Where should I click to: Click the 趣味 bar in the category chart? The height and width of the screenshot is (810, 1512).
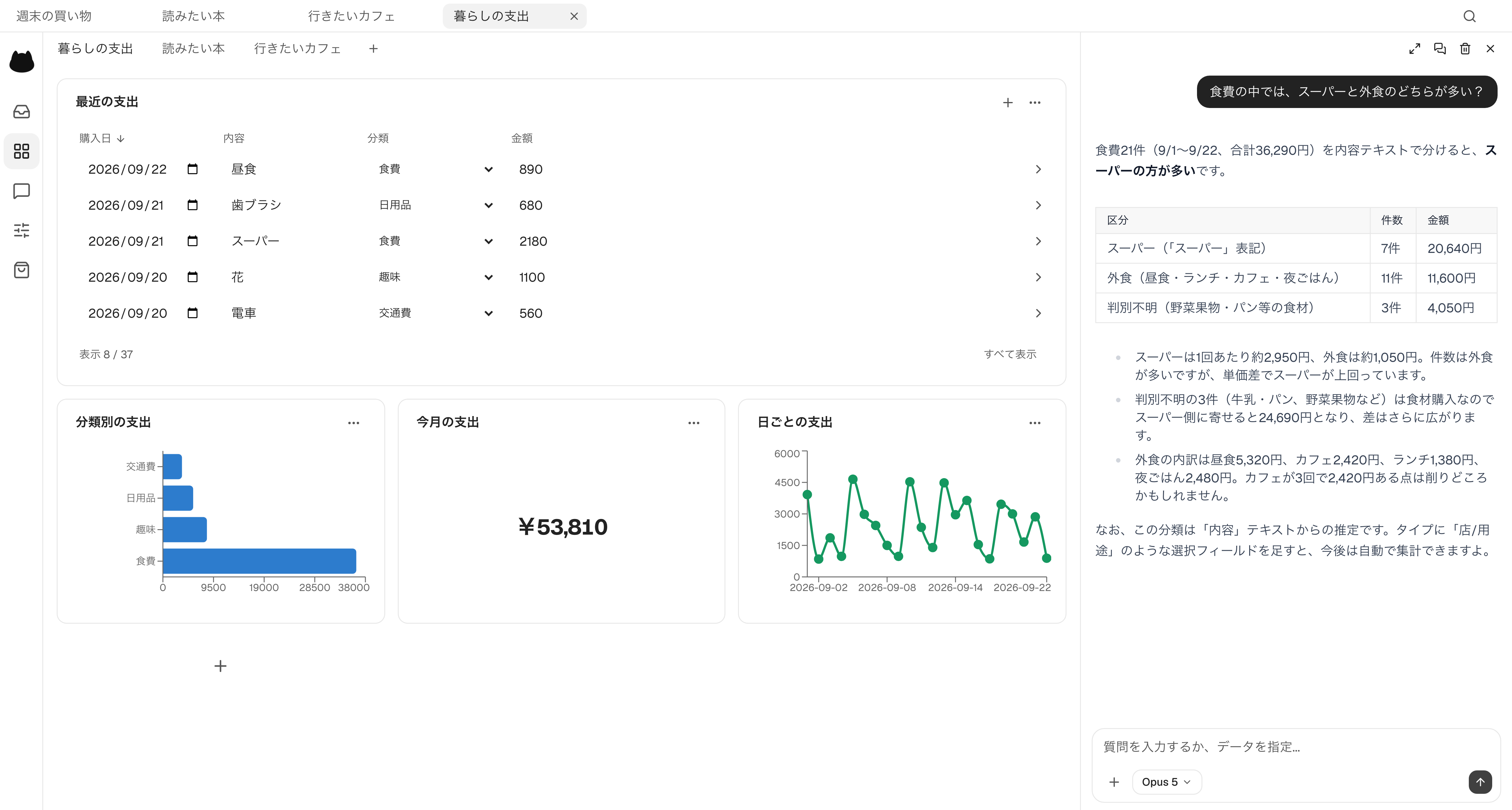(x=185, y=529)
